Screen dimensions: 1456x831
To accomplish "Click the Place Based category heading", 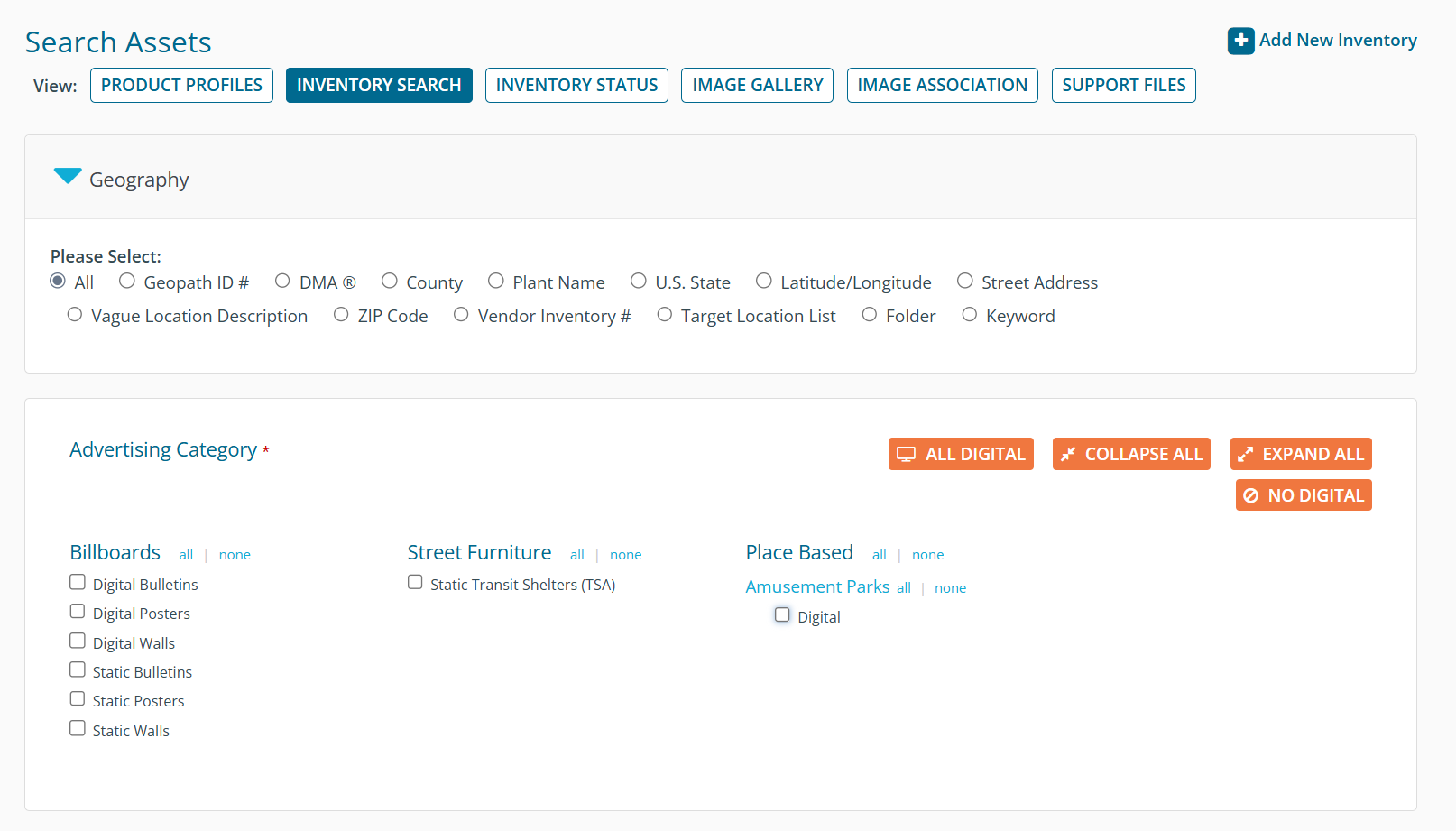I will tap(799, 552).
